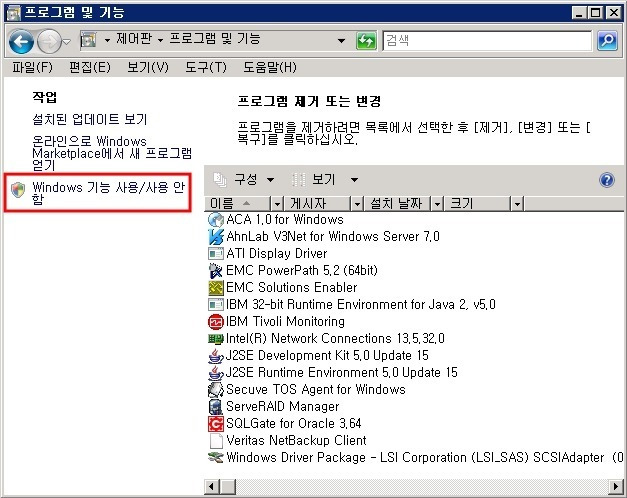Open the 게시자 column filter dropdown arrow
627x498 pixels.
(357, 204)
